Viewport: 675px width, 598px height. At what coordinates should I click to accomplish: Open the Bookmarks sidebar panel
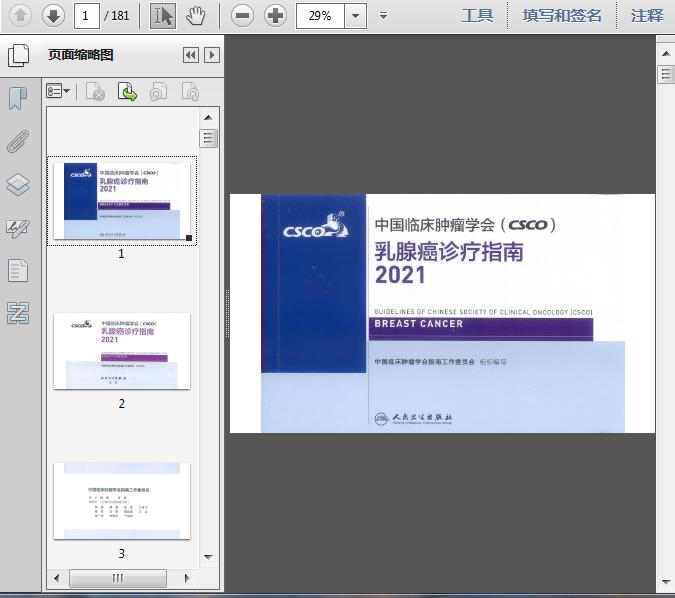(x=18, y=99)
